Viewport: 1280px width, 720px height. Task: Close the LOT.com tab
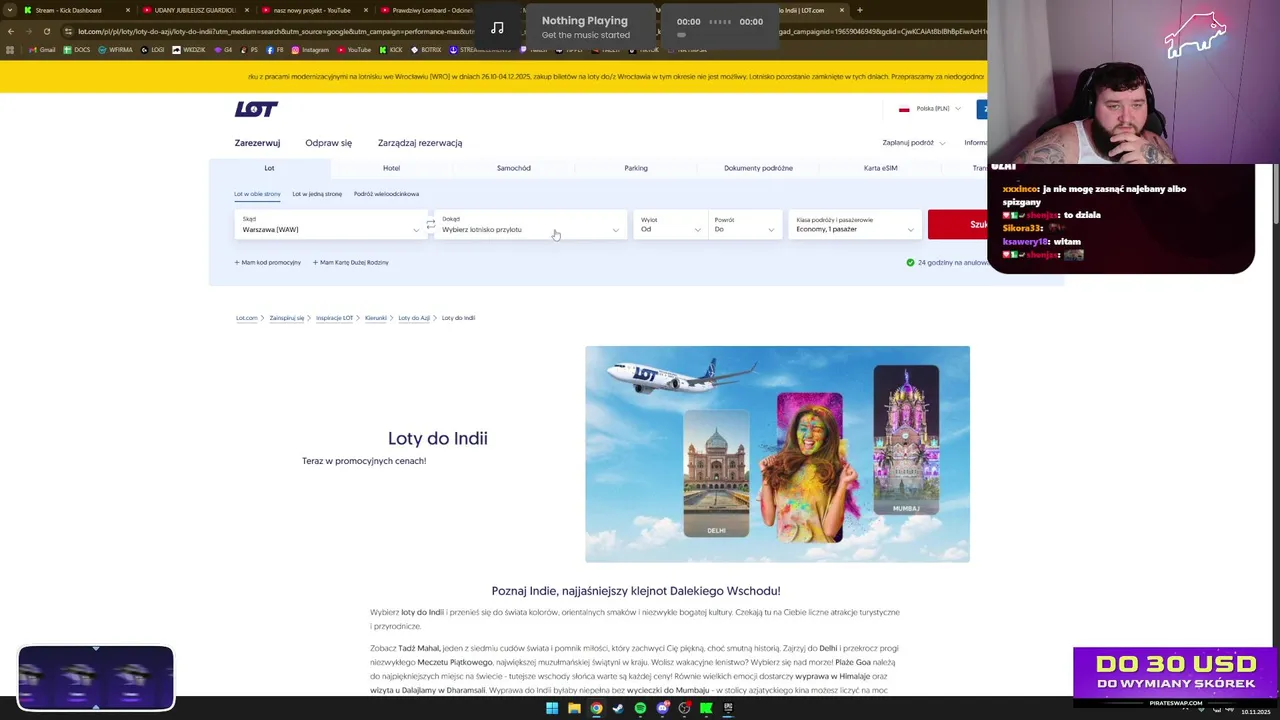click(x=842, y=10)
